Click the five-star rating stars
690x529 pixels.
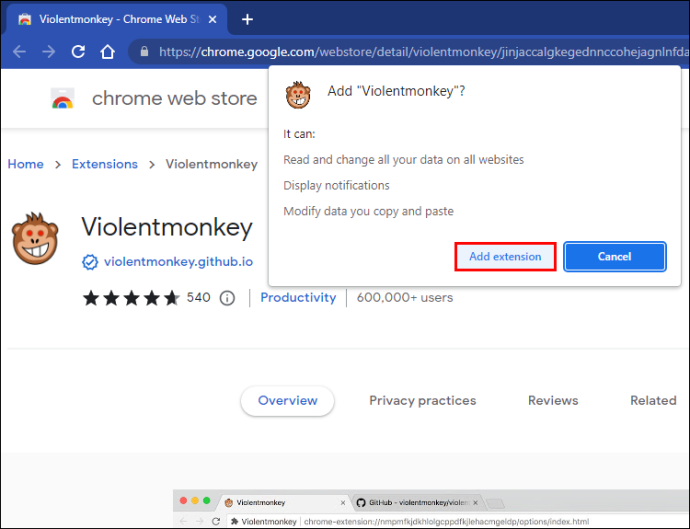(x=131, y=298)
